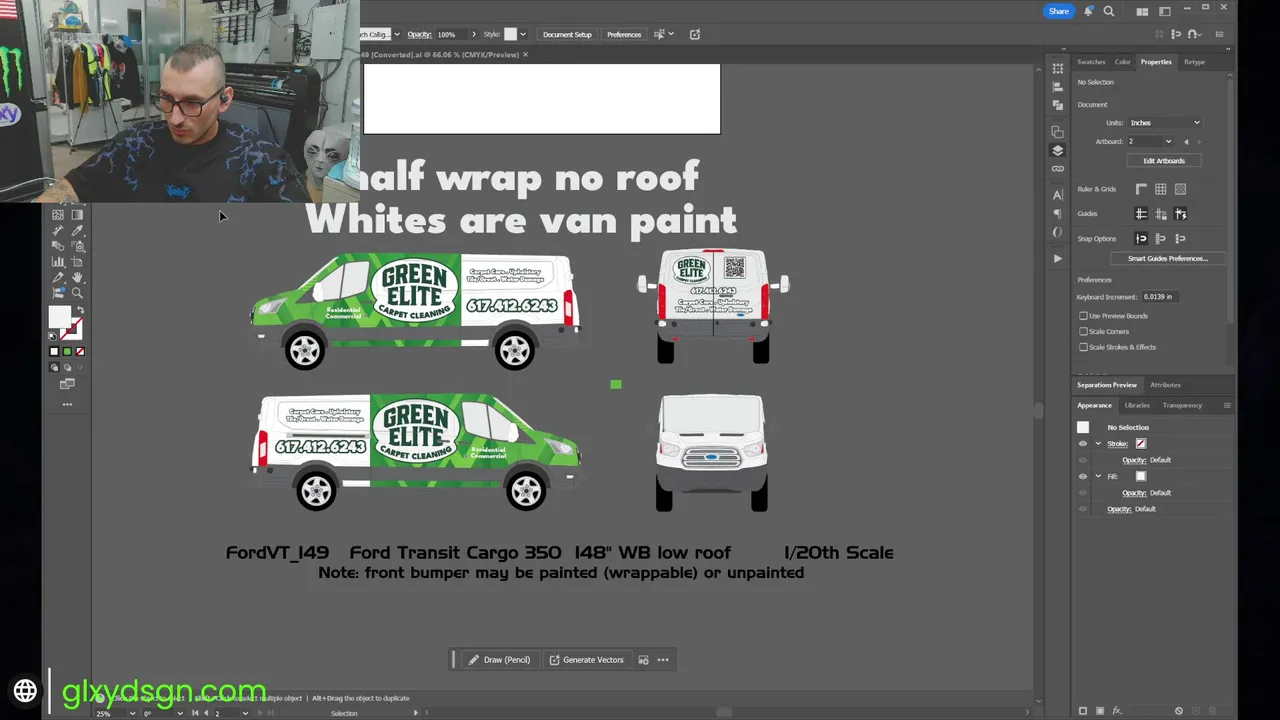The image size is (1280, 720).
Task: Add New Fill icon in Appearance panel
Action: 1100,711
